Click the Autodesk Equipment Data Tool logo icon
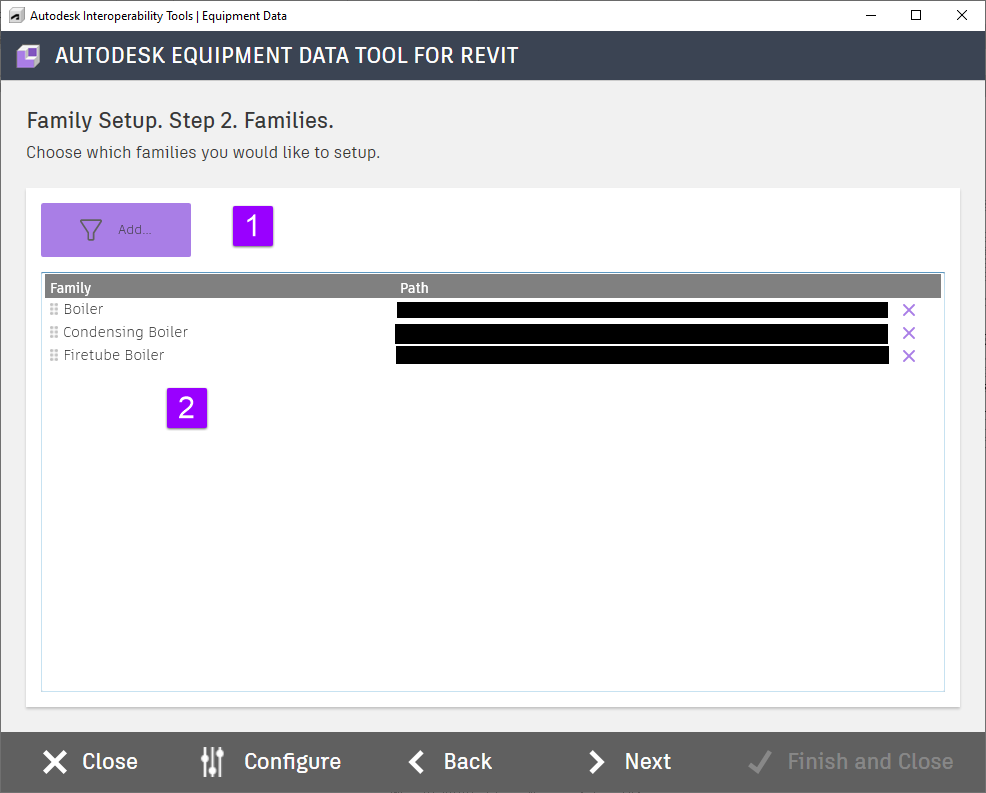This screenshot has width=986, height=793. coord(28,56)
